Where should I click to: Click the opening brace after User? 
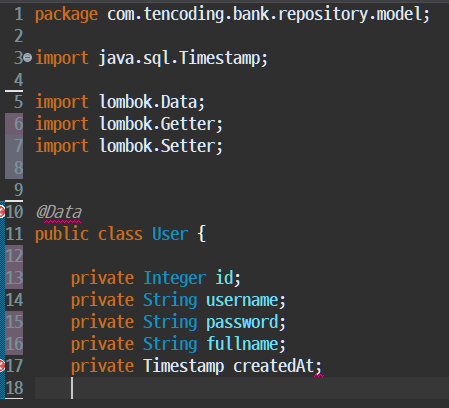[x=202, y=234]
